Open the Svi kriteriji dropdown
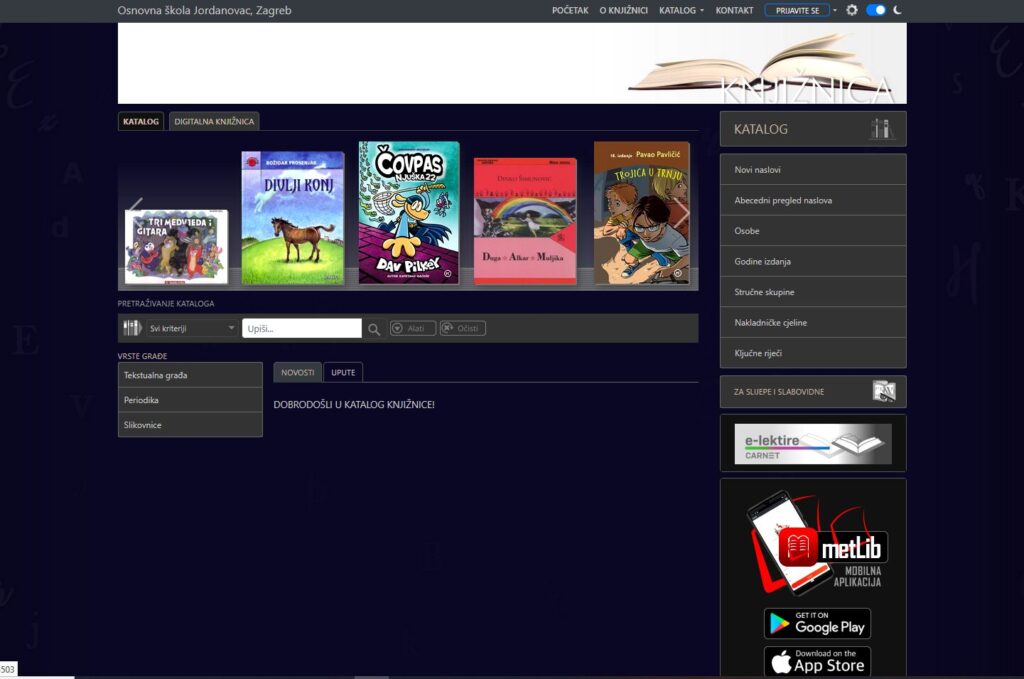The width and height of the screenshot is (1024, 679). coord(192,328)
